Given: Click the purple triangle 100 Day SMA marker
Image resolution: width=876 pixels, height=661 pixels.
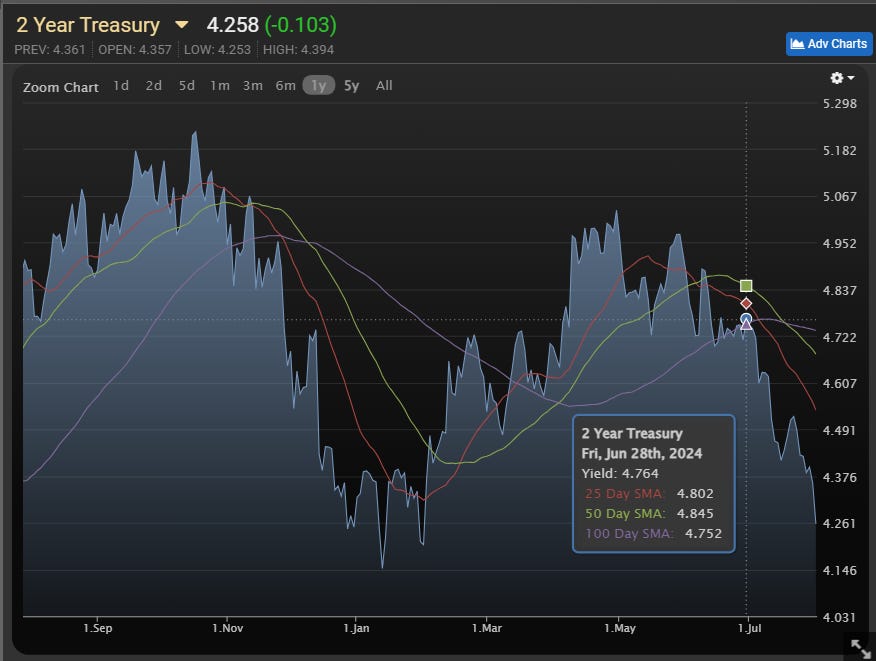Looking at the screenshot, I should (x=746, y=325).
